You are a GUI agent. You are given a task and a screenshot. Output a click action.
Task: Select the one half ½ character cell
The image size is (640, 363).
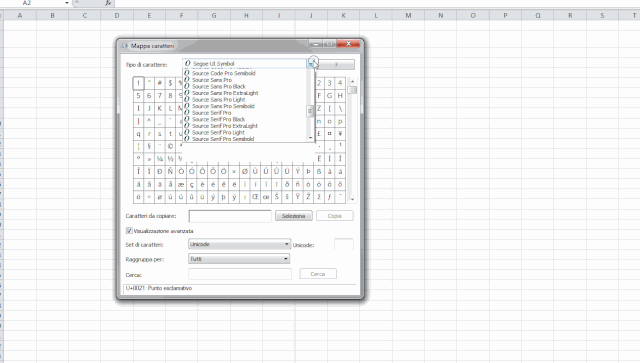click(170, 158)
